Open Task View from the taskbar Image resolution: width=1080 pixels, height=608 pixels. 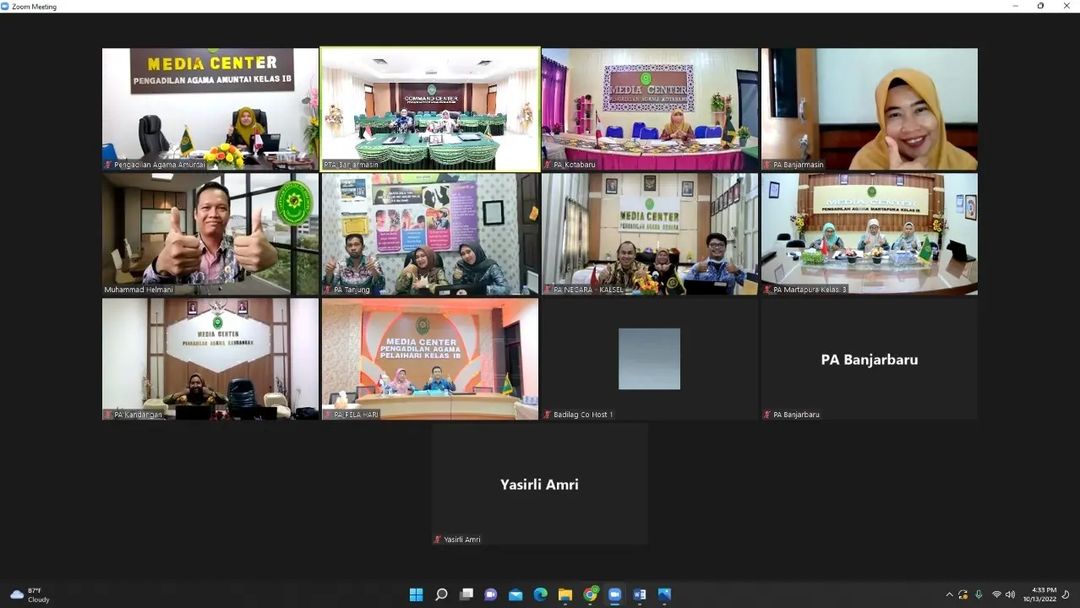(x=466, y=595)
